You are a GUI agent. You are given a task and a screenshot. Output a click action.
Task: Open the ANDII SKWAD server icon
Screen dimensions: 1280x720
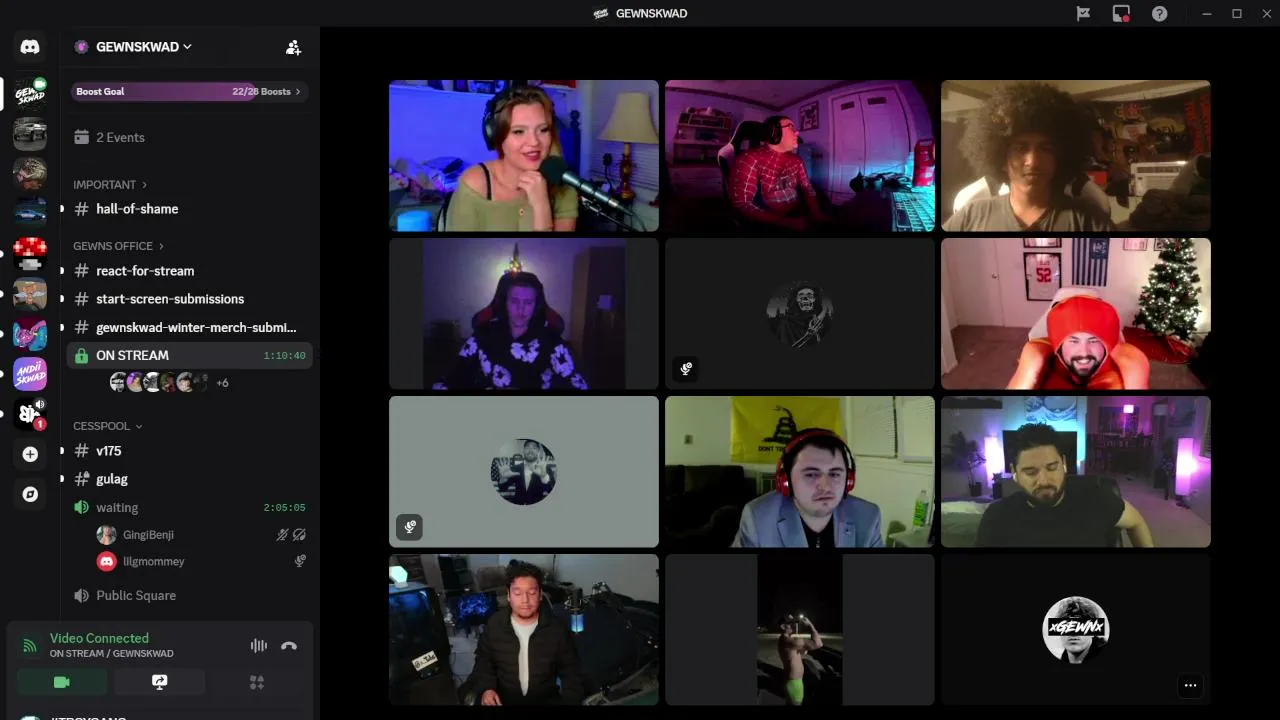coord(30,374)
